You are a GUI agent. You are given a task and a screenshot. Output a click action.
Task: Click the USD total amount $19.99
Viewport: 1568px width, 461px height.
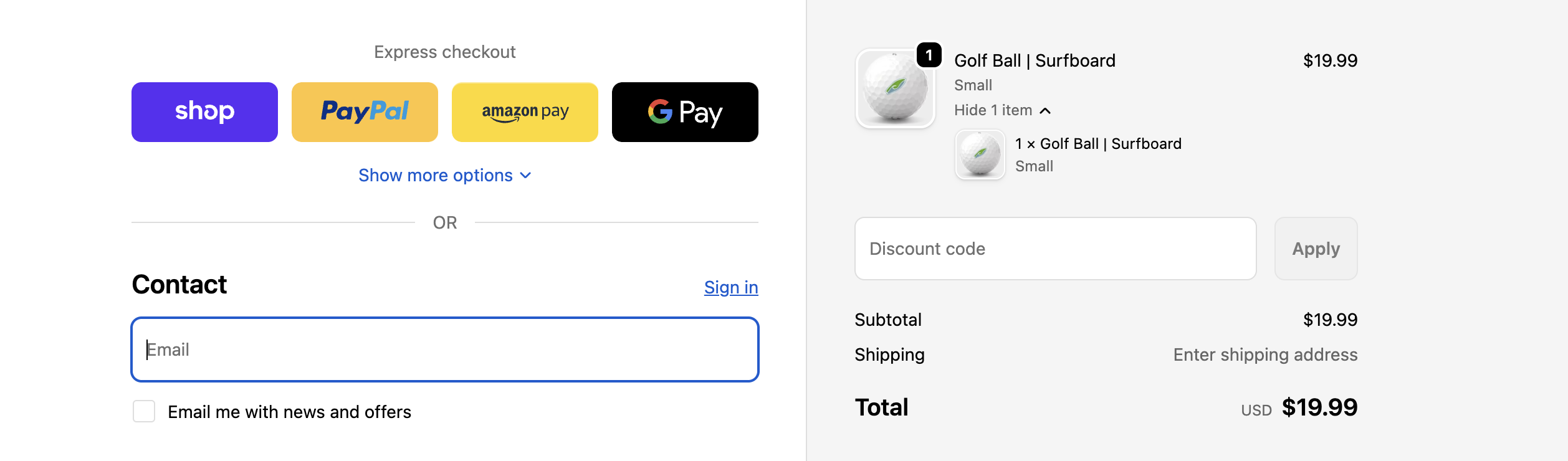click(1319, 407)
